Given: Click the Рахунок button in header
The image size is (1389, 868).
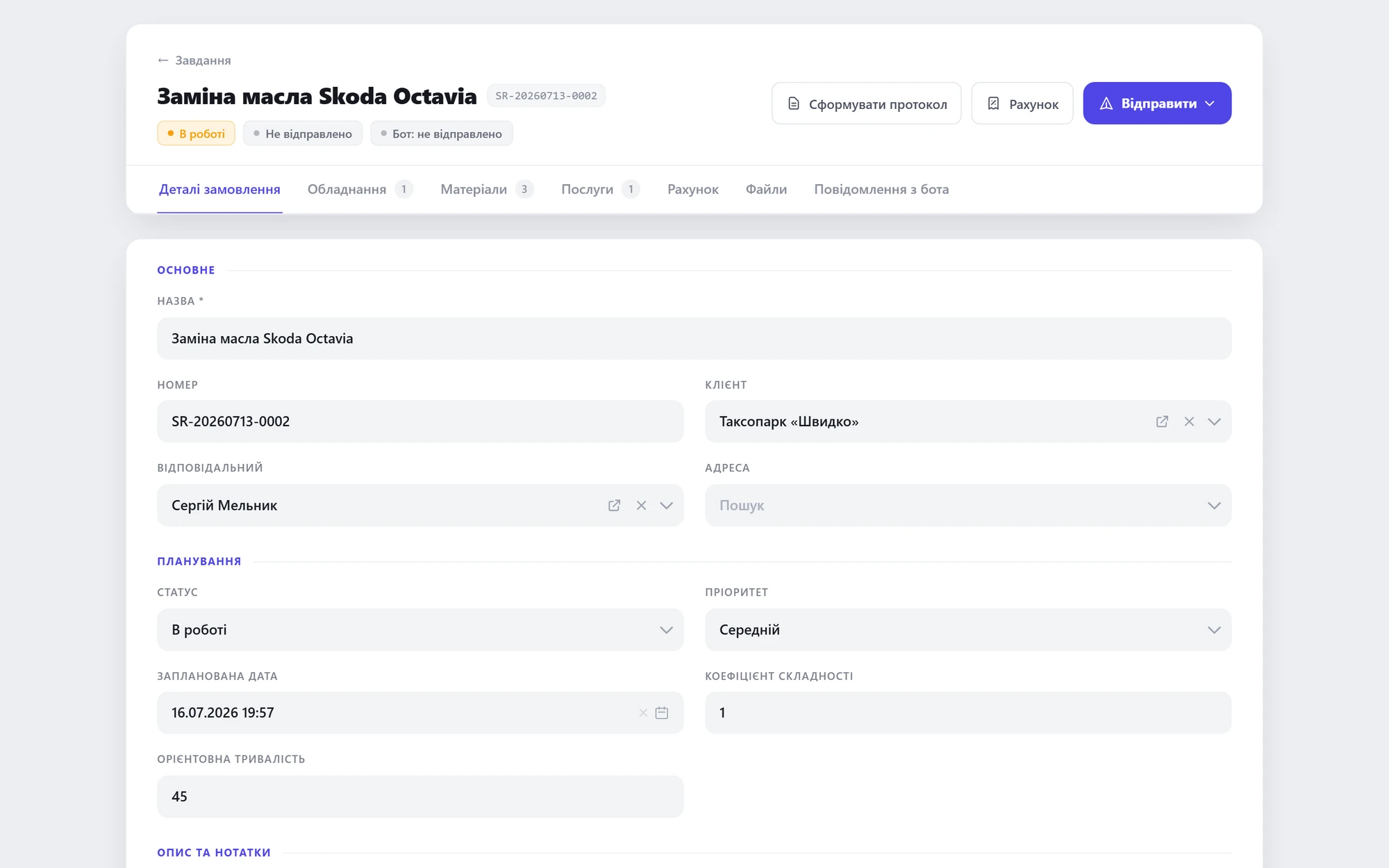Looking at the screenshot, I should (x=1022, y=103).
